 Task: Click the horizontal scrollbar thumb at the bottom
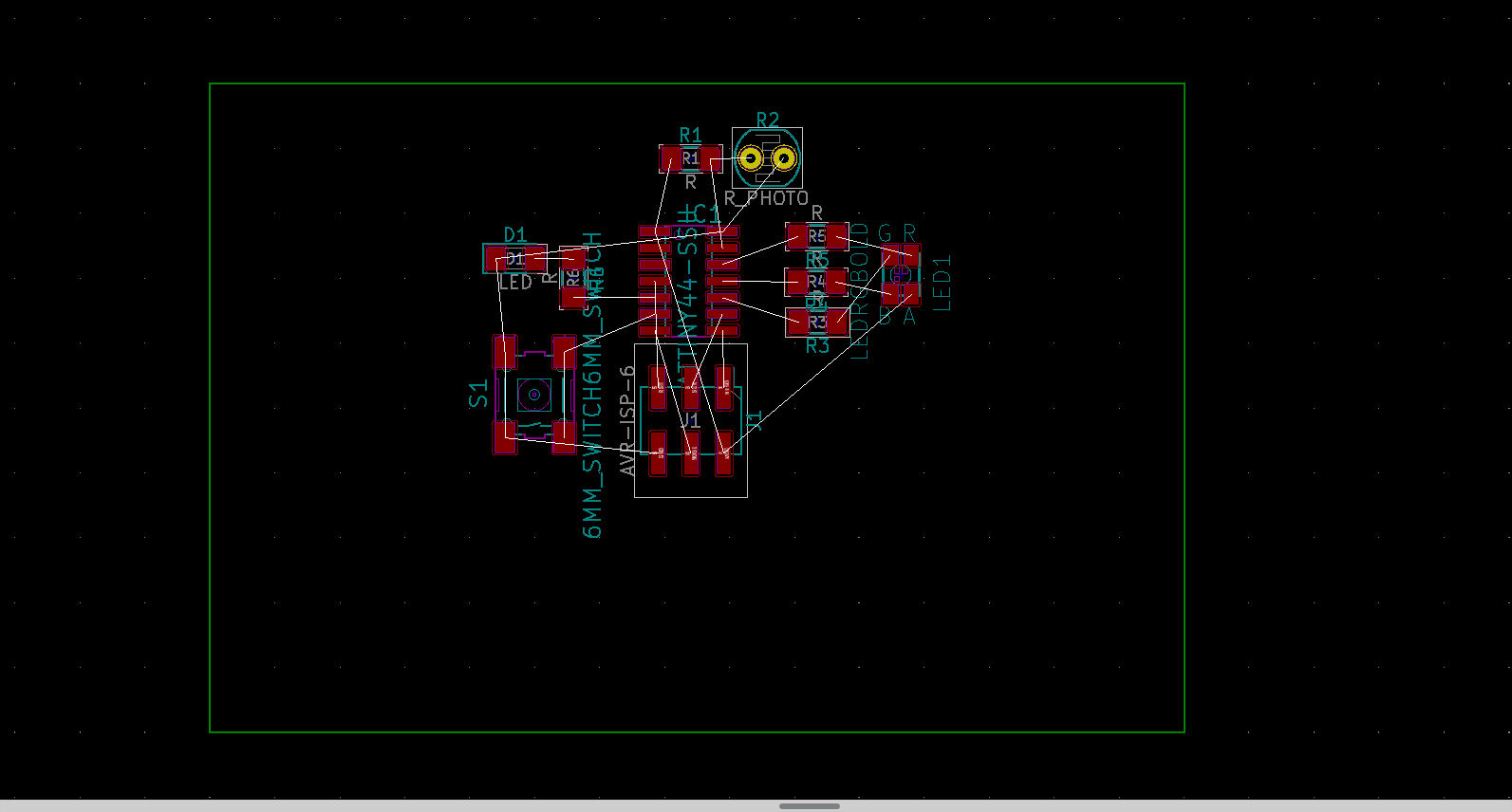click(x=810, y=806)
